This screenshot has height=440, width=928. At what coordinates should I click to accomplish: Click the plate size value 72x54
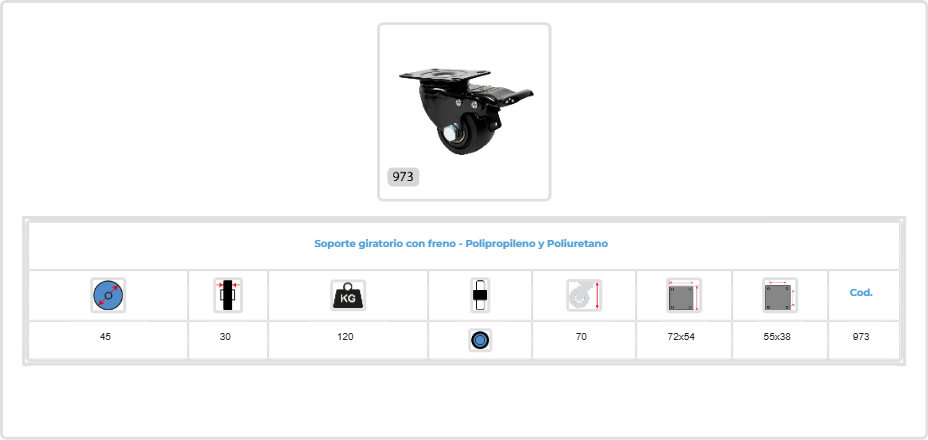point(681,336)
